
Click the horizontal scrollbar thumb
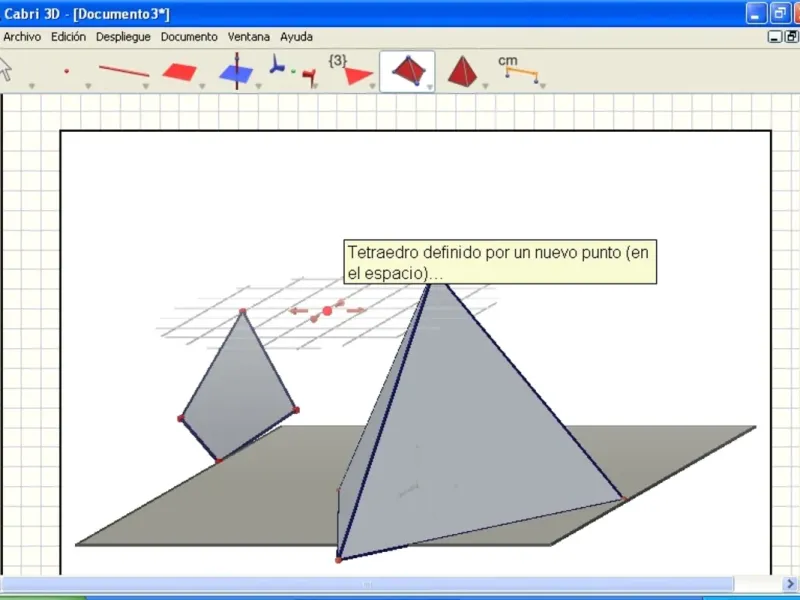pos(367,584)
